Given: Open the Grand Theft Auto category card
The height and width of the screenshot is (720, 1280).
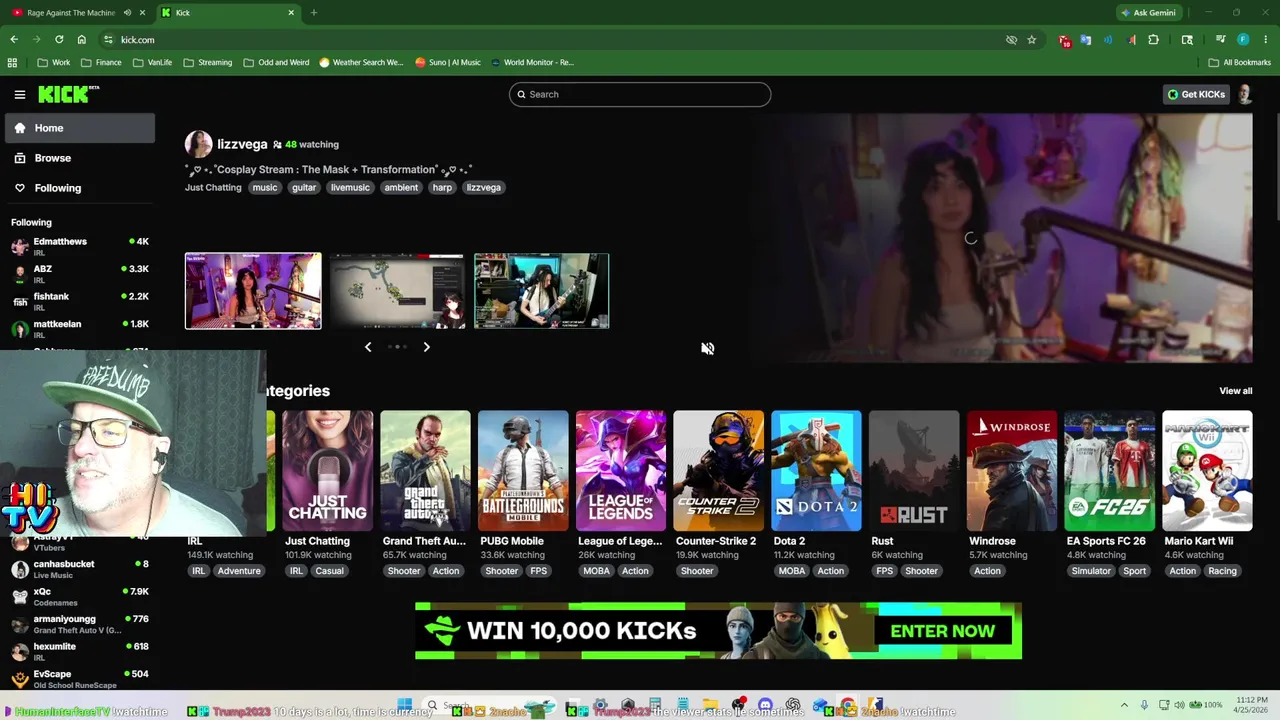Looking at the screenshot, I should [425, 471].
